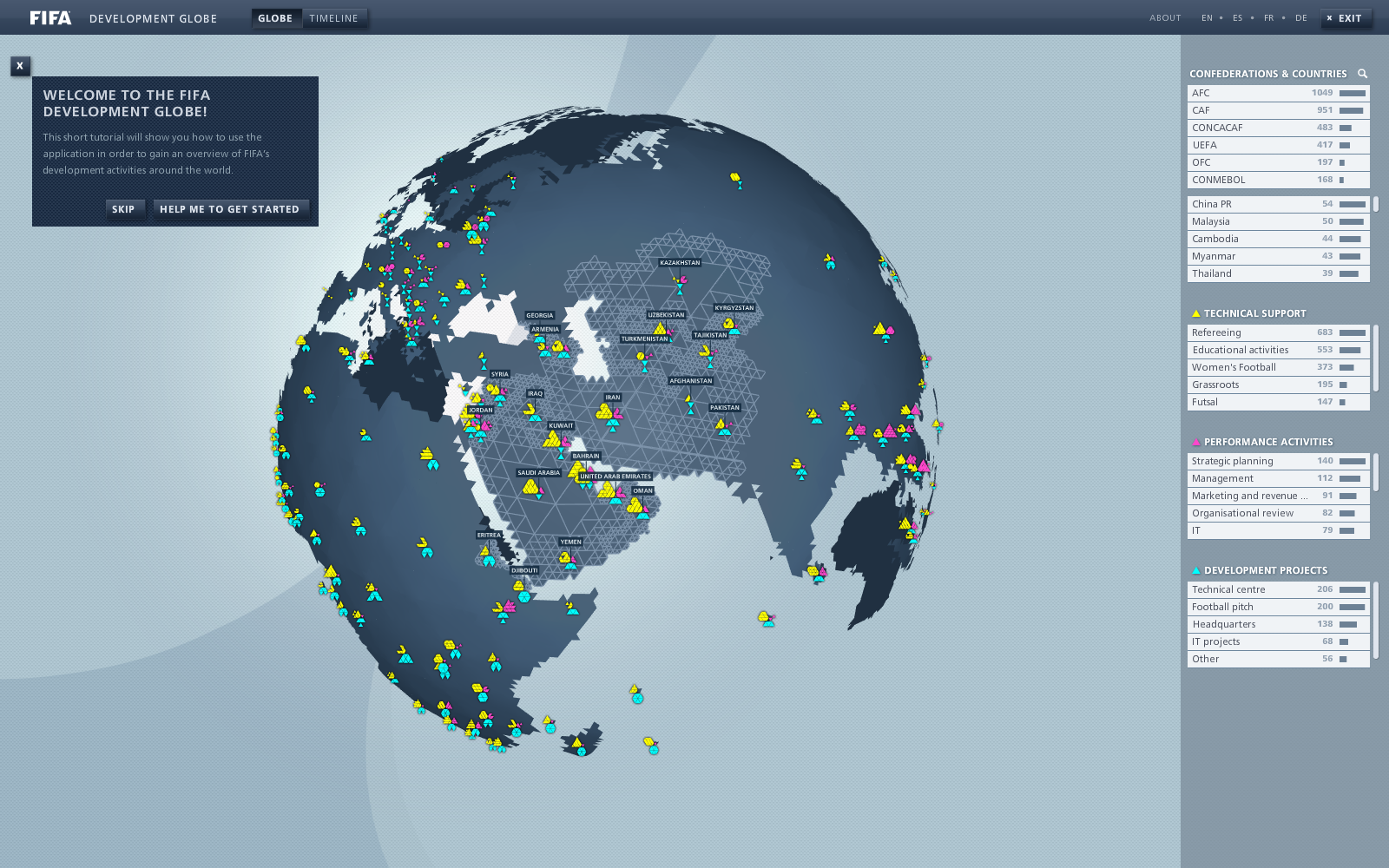This screenshot has width=1389, height=868.
Task: Click the Saudi Arabia activity marker
Action: coord(531,488)
